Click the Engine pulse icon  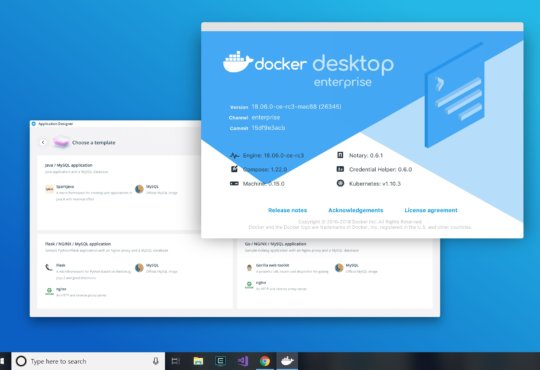click(x=234, y=156)
